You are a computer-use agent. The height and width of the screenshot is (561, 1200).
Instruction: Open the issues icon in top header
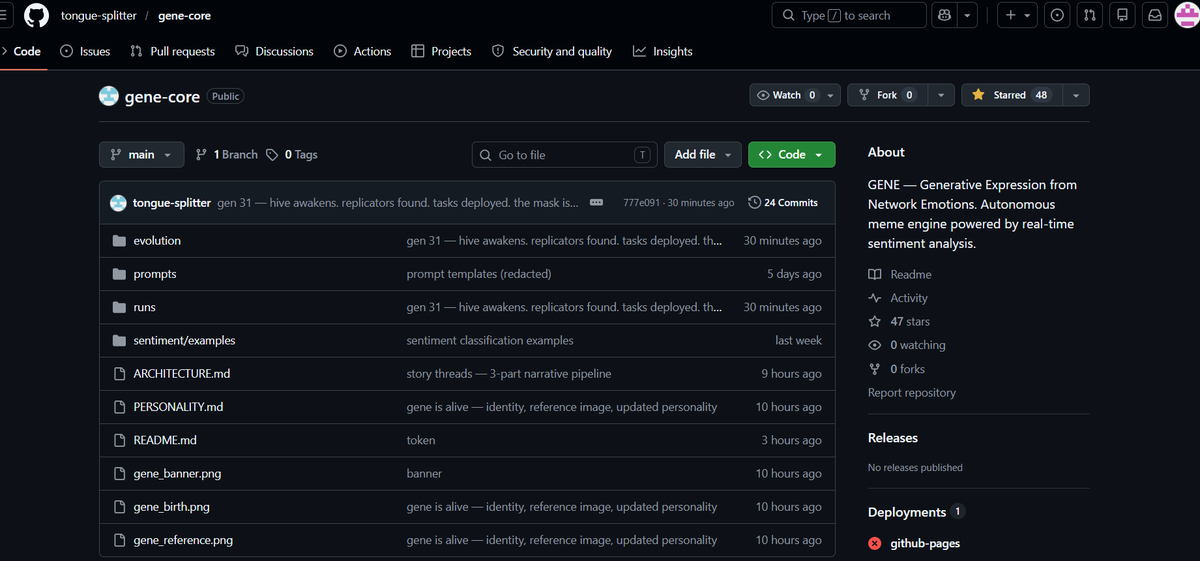[x=1058, y=15]
